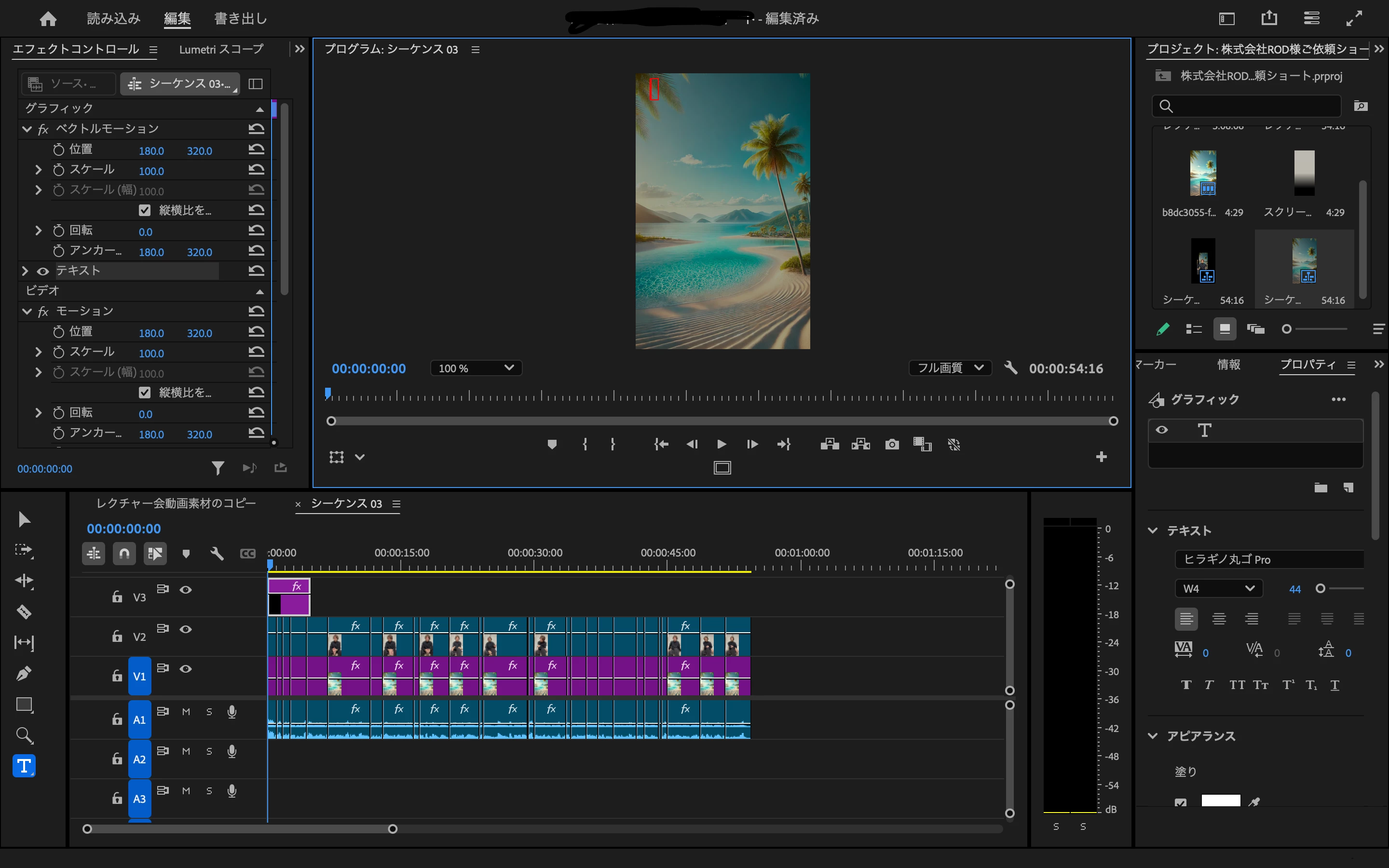Open the Lumetri スコープ panel tab

coord(221,49)
